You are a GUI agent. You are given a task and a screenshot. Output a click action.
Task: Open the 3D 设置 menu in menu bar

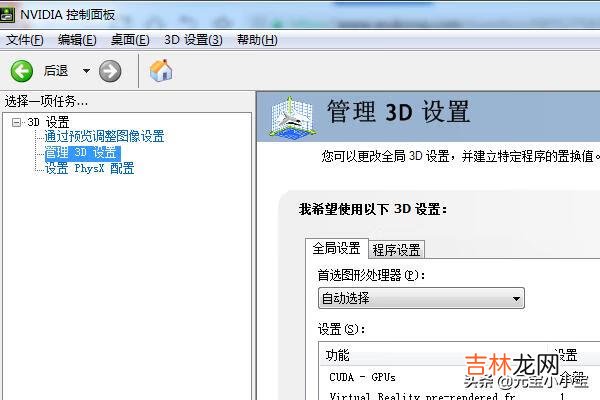pyautogui.click(x=193, y=40)
